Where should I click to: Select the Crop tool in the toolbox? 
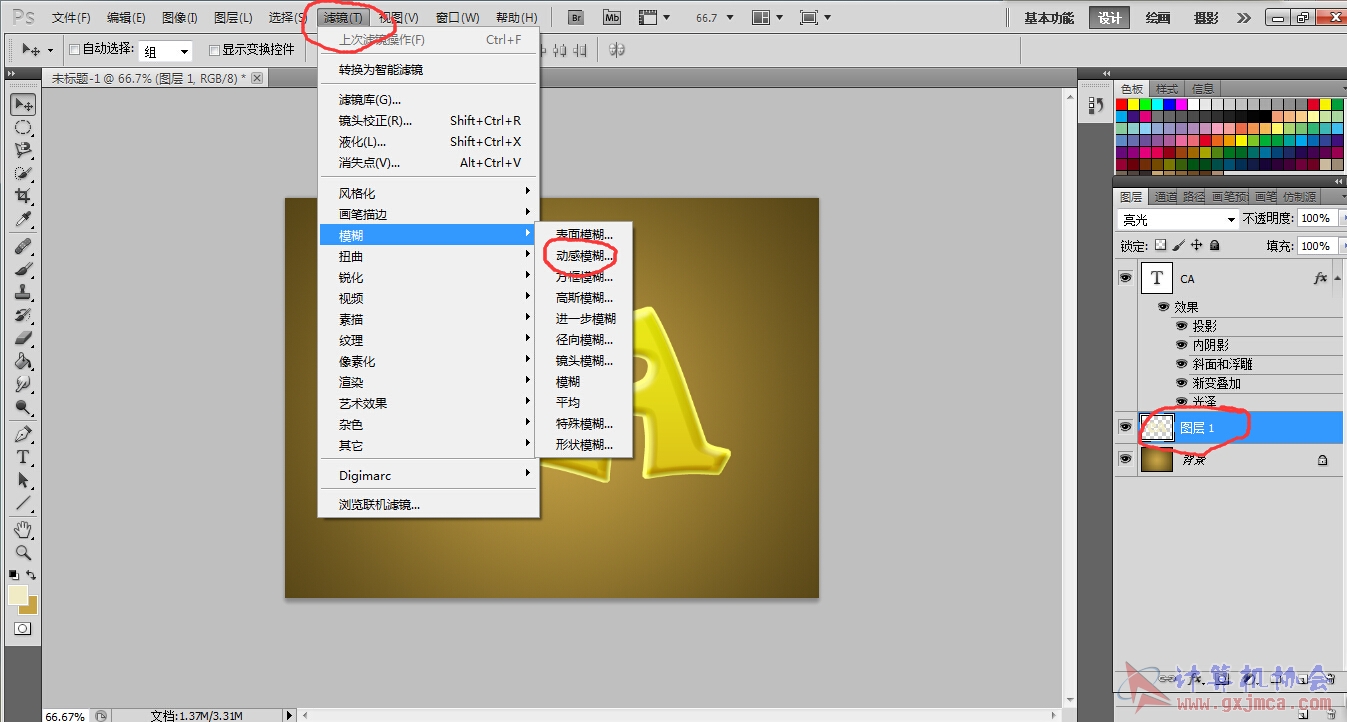coord(23,196)
